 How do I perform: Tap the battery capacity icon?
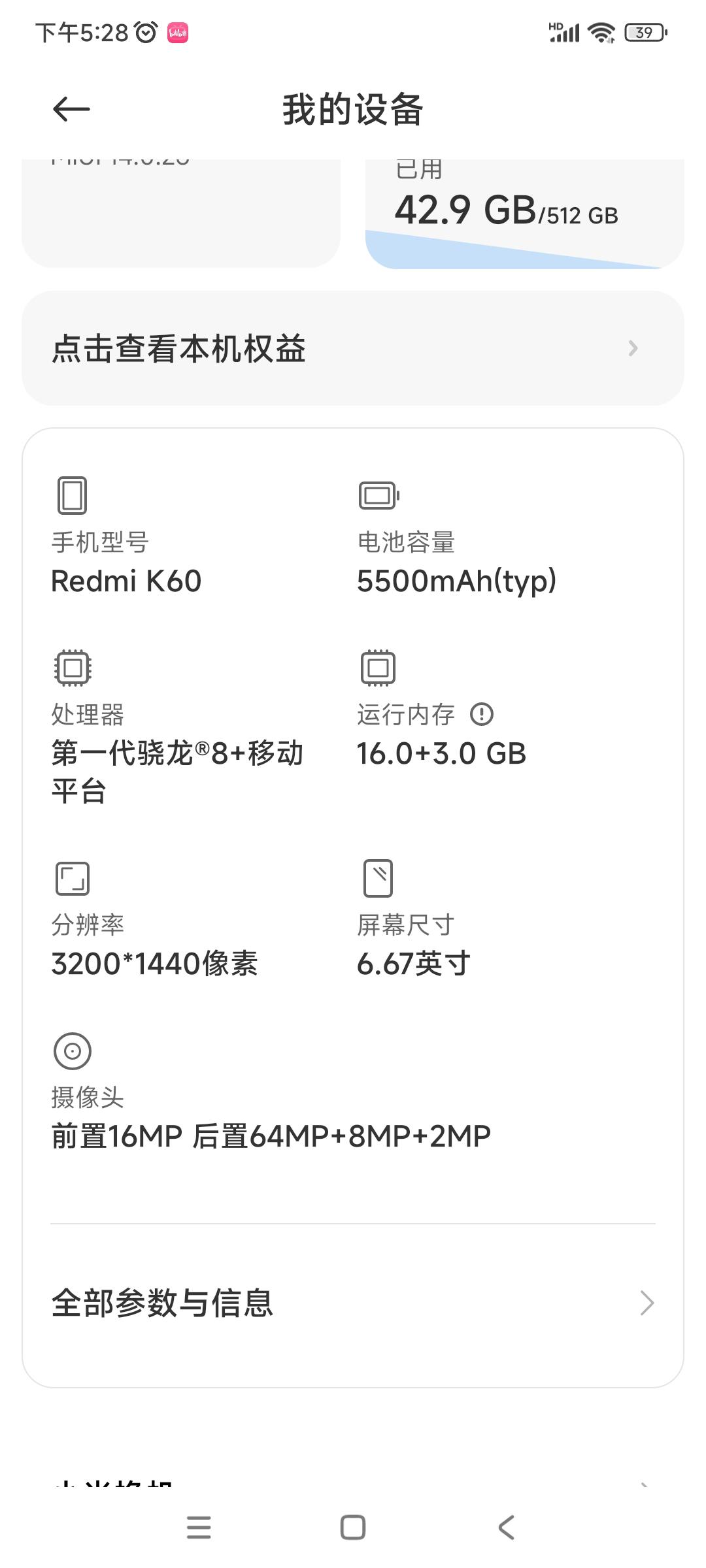(378, 495)
